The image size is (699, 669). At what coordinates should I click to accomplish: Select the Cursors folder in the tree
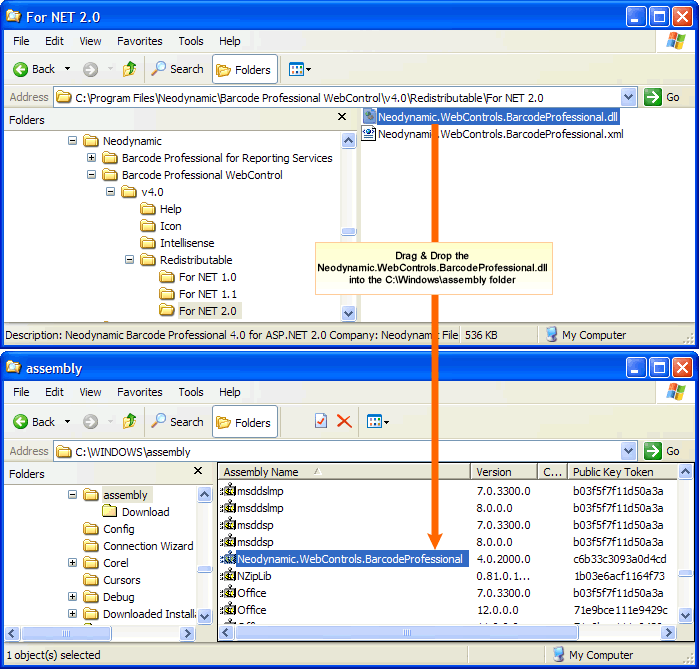coord(112,580)
